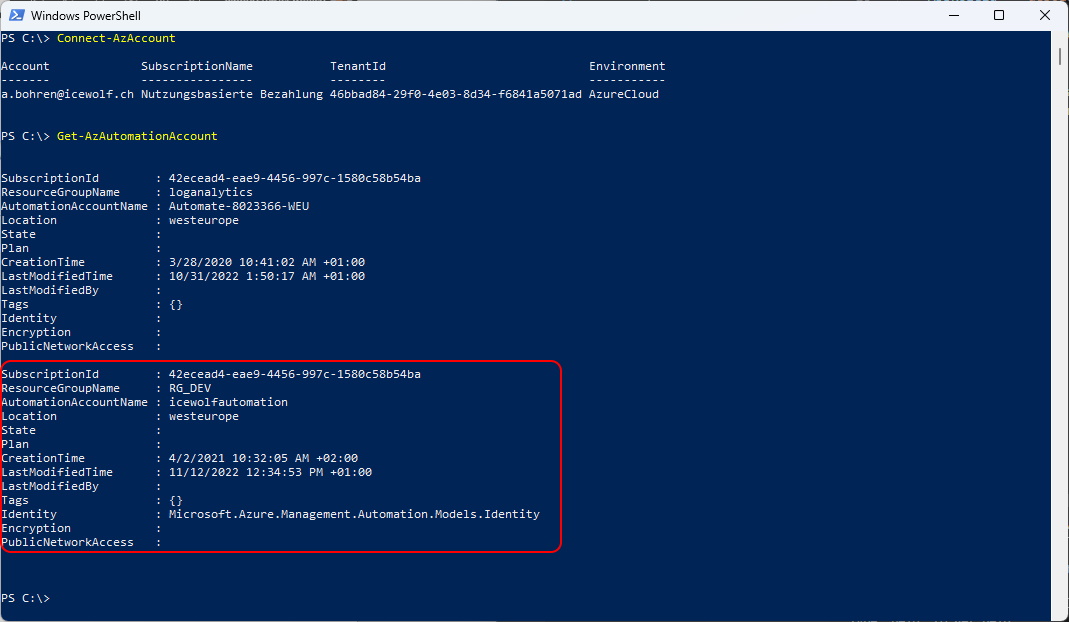
Task: Click the last empty PS C:\> prompt
Action: point(25,598)
